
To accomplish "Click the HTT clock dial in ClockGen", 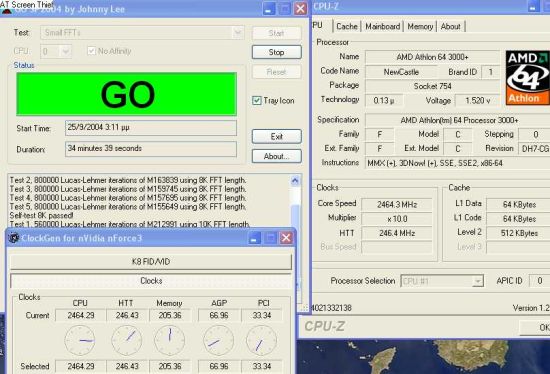I will [127, 340].
